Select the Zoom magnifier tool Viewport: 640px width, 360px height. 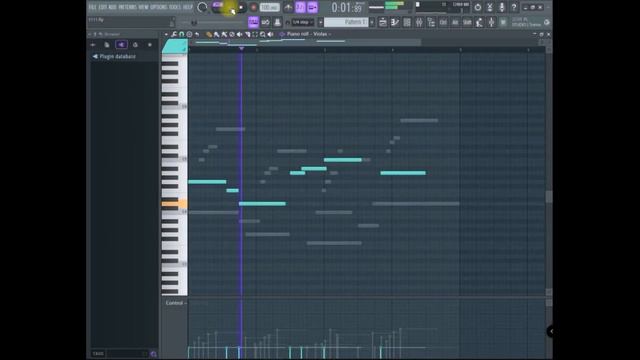point(263,34)
